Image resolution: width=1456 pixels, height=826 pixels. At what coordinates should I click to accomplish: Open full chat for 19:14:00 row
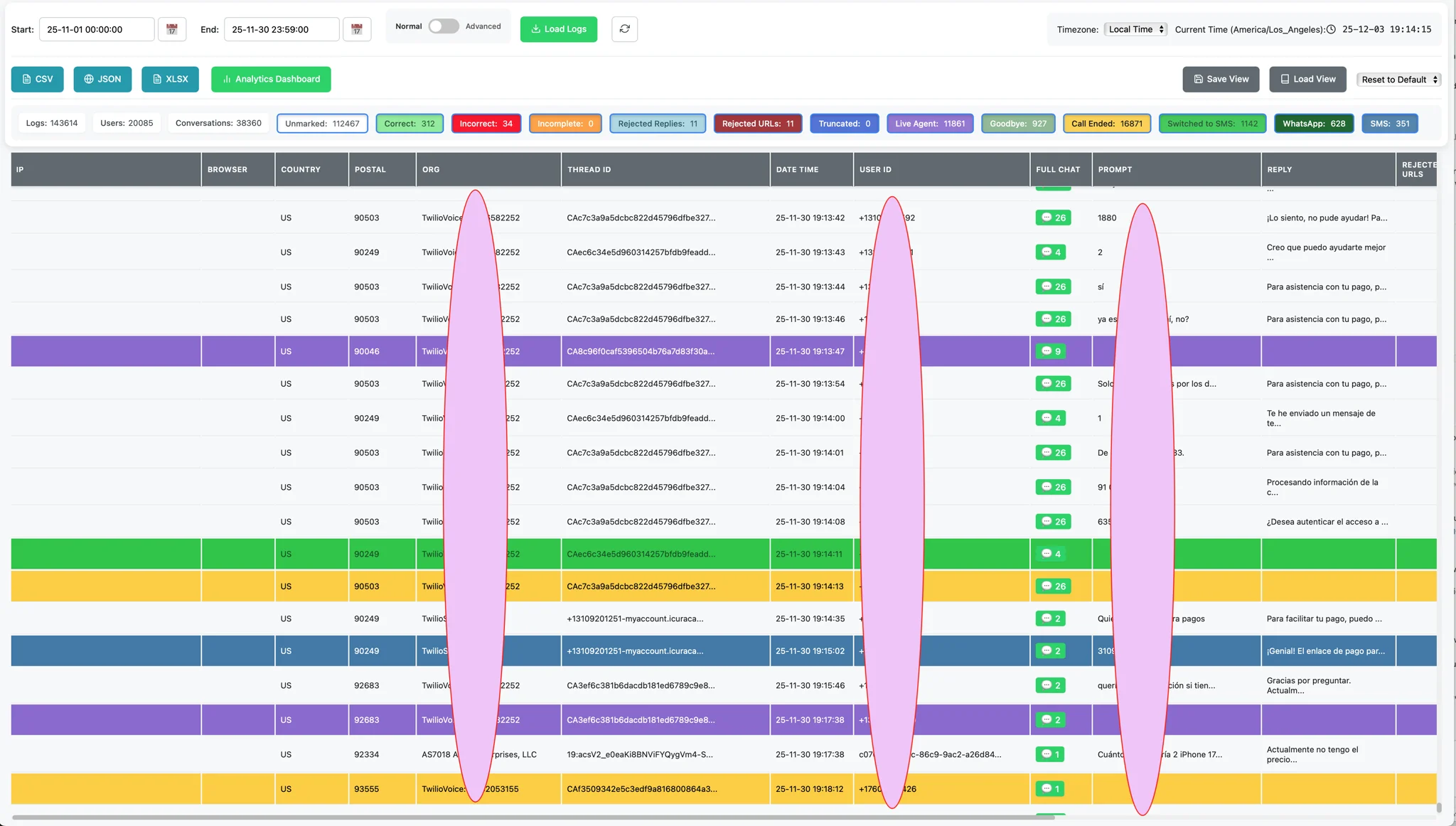tap(1051, 418)
